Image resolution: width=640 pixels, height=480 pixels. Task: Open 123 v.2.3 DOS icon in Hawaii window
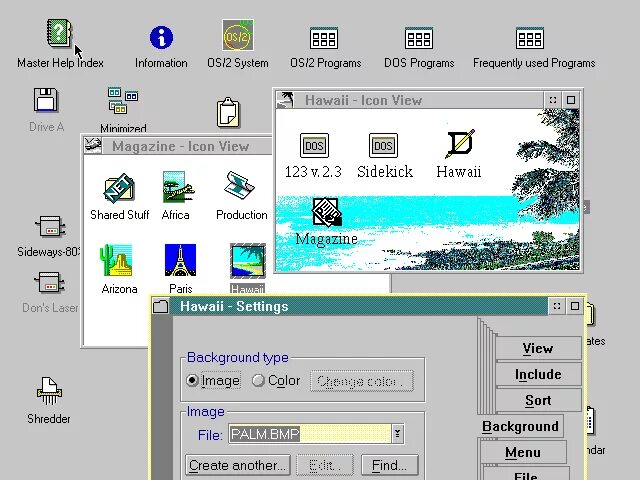tap(314, 145)
